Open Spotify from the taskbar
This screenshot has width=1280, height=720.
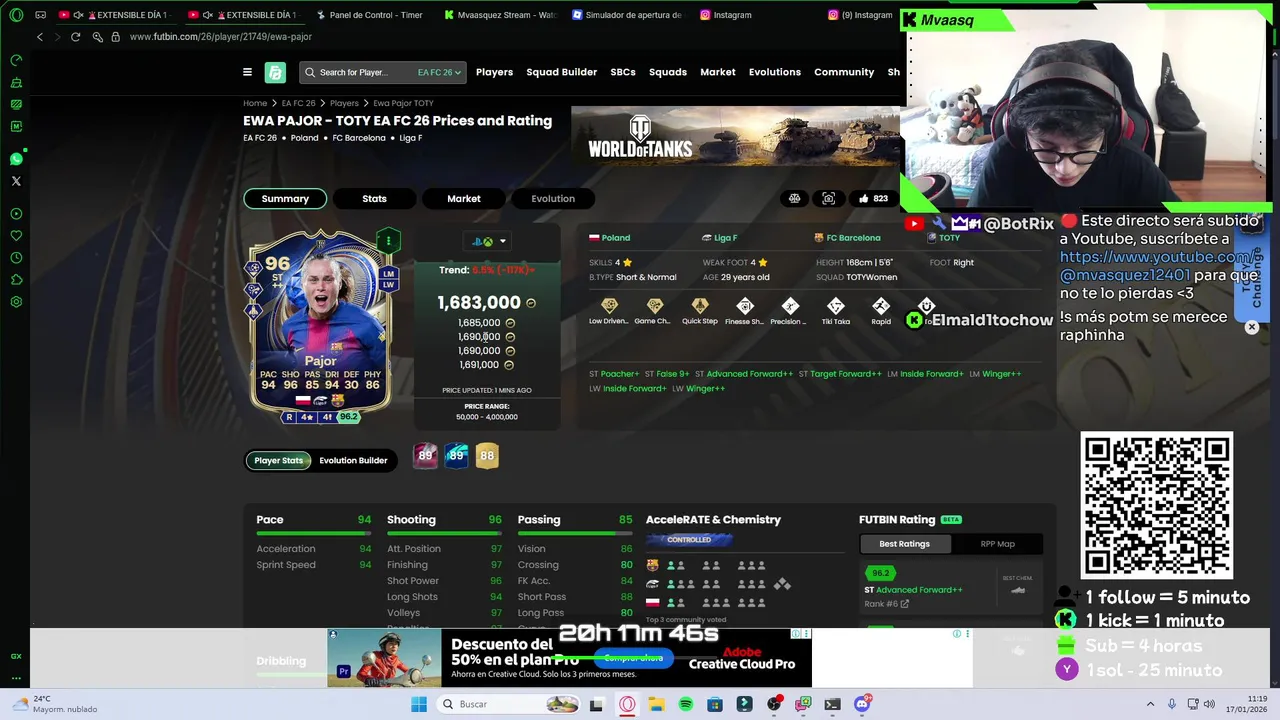click(x=686, y=704)
